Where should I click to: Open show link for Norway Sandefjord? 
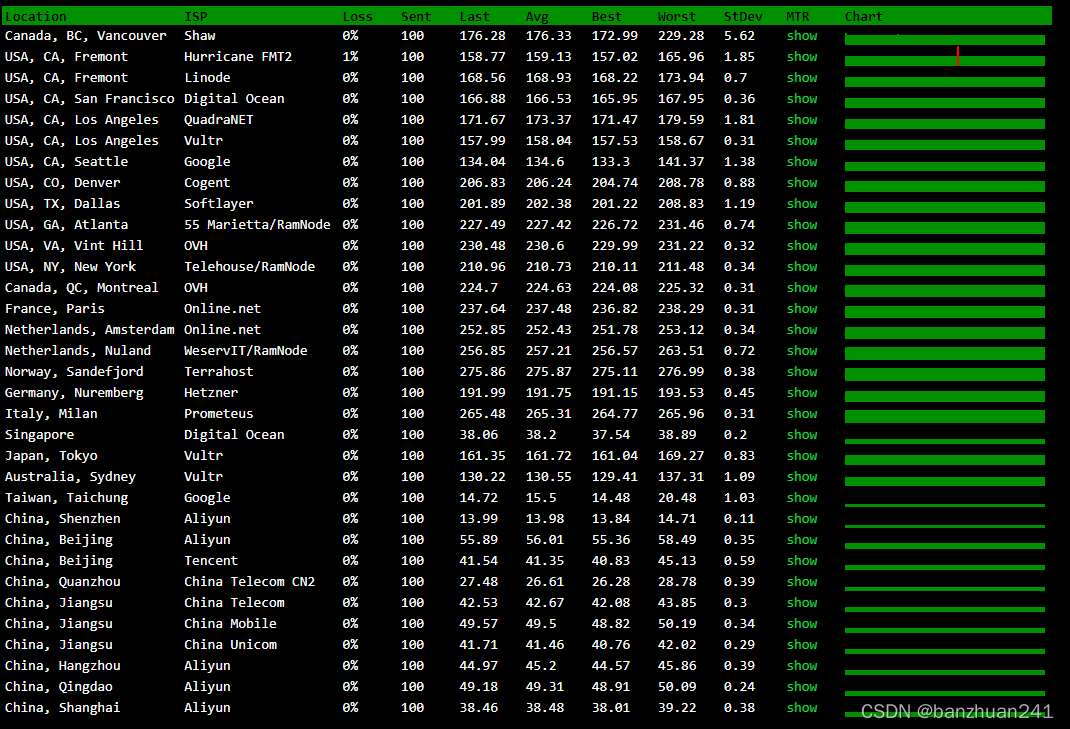[802, 372]
